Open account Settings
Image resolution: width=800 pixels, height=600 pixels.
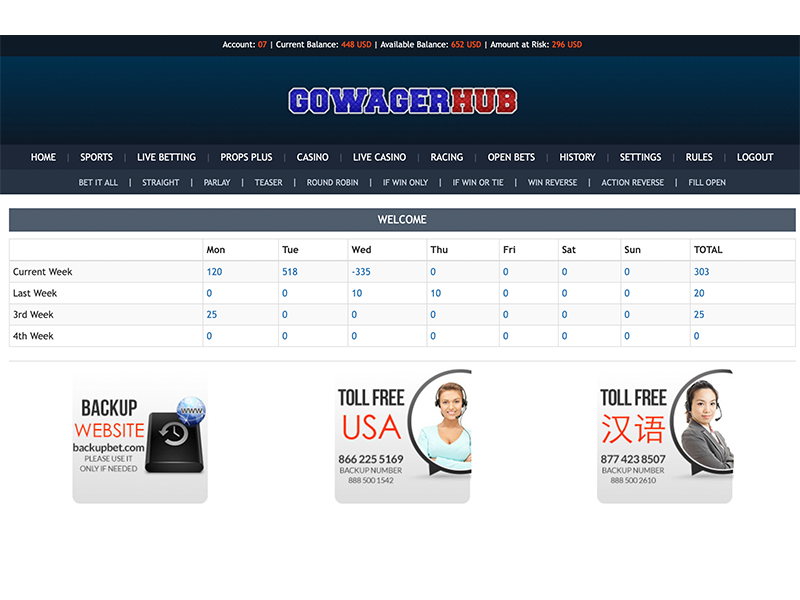coord(640,157)
